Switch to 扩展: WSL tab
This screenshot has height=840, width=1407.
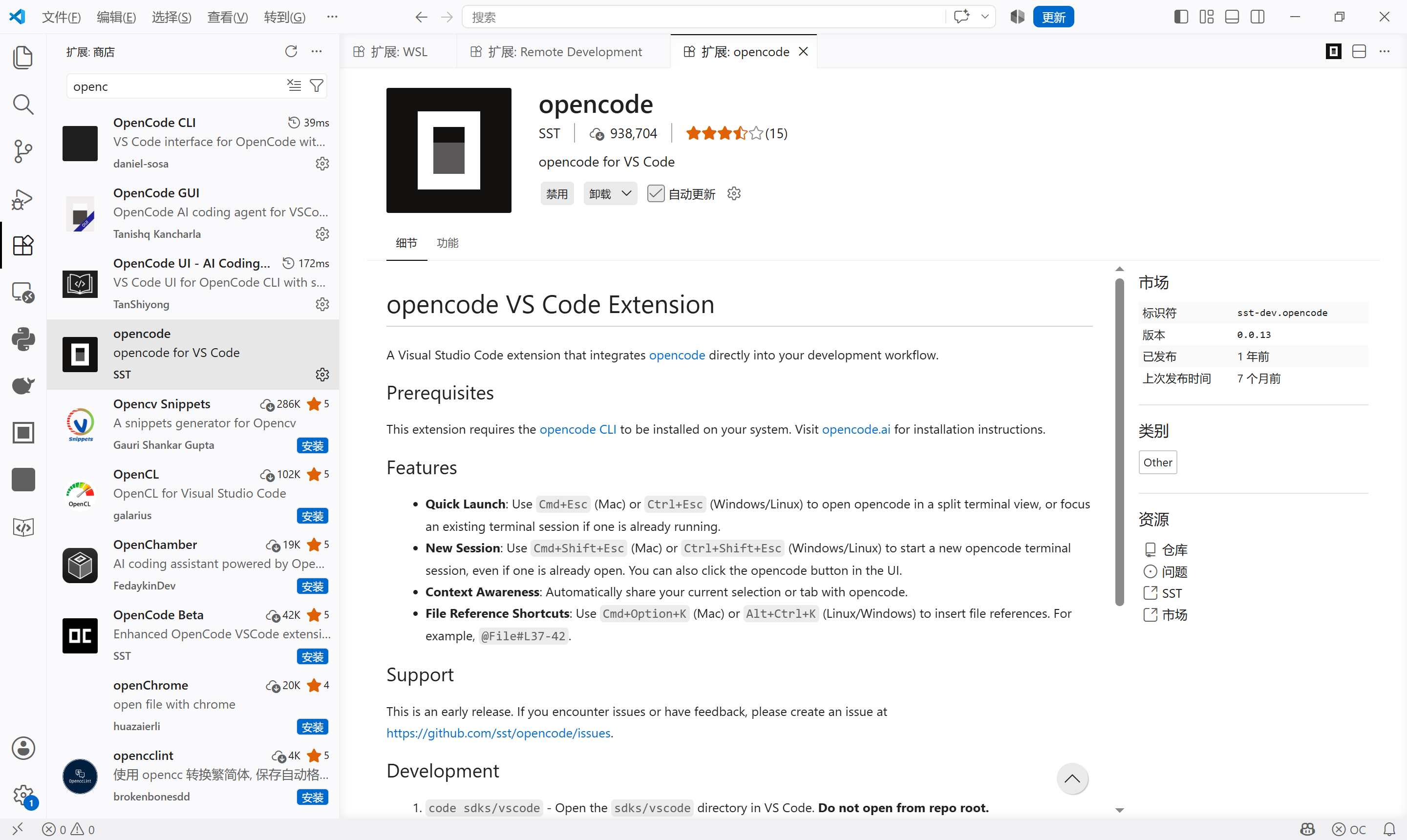399,51
